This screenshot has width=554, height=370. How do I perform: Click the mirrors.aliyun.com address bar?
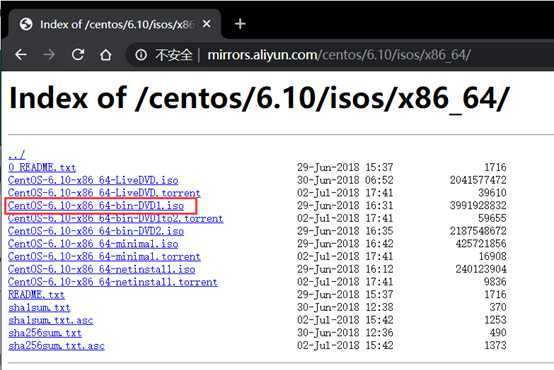click(339, 55)
